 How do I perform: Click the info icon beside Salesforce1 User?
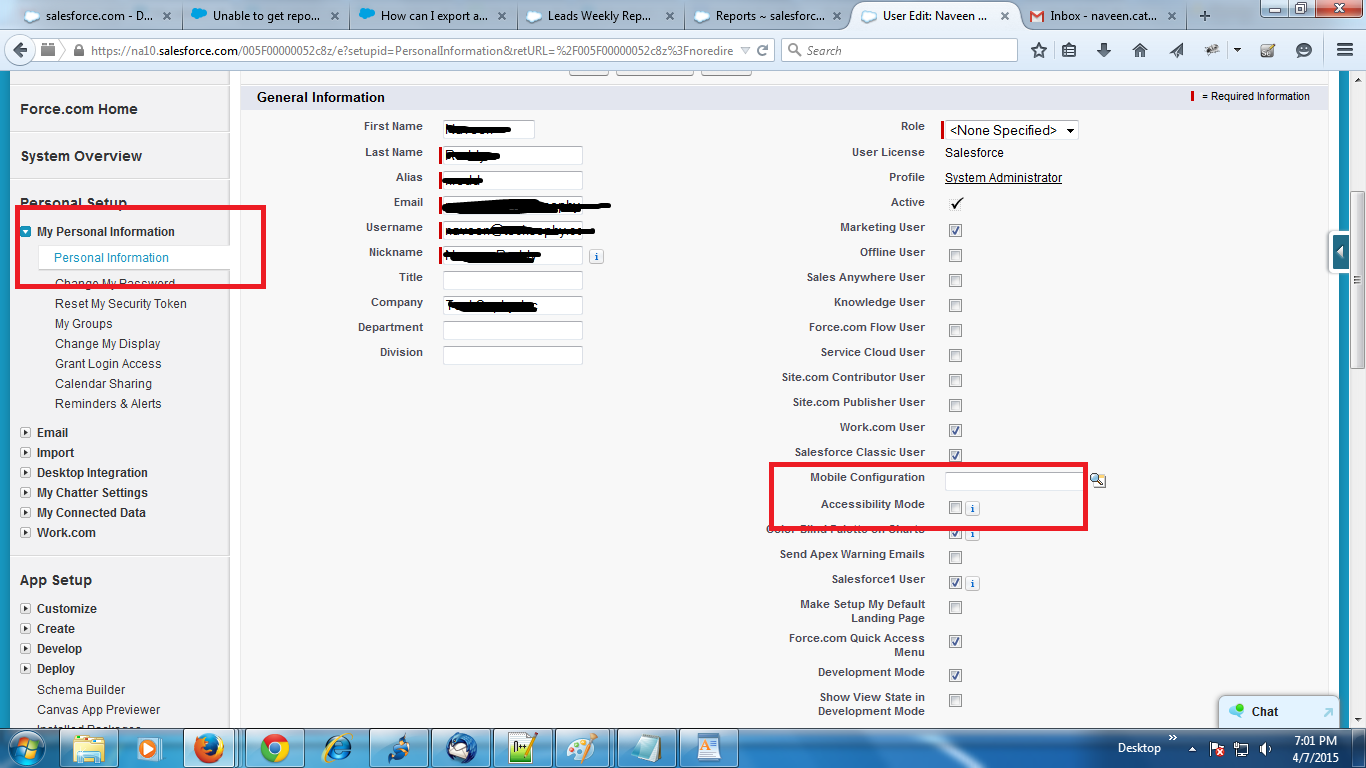(x=973, y=583)
